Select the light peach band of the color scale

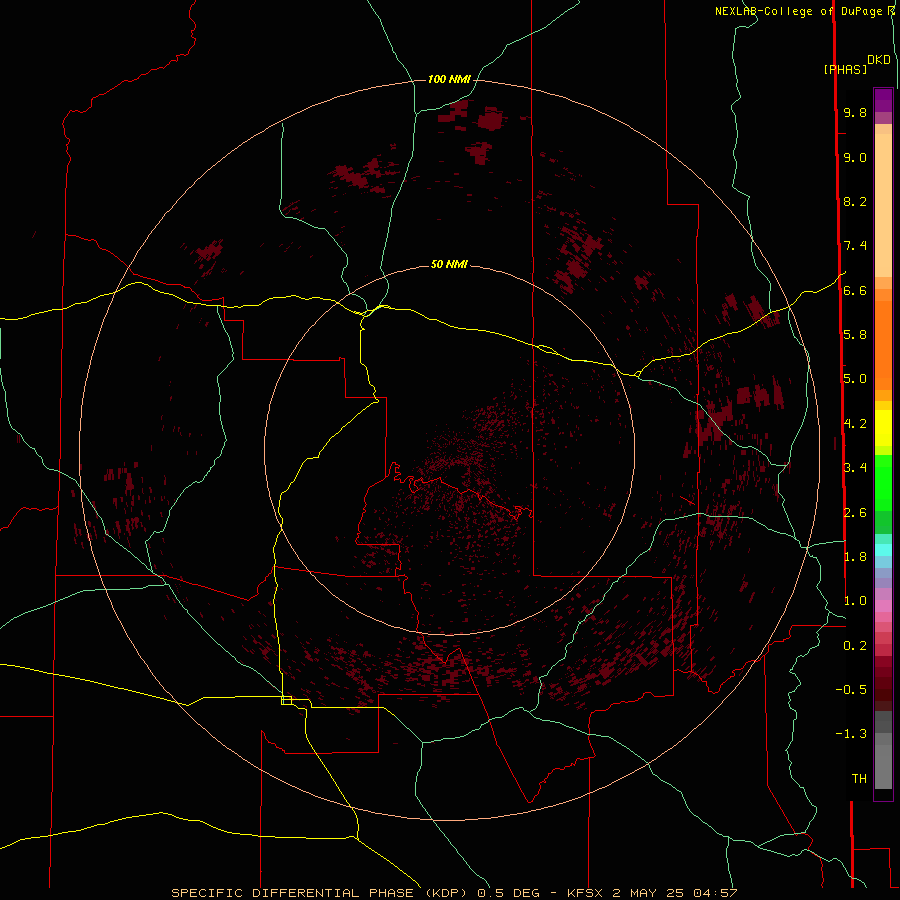pyautogui.click(x=883, y=205)
